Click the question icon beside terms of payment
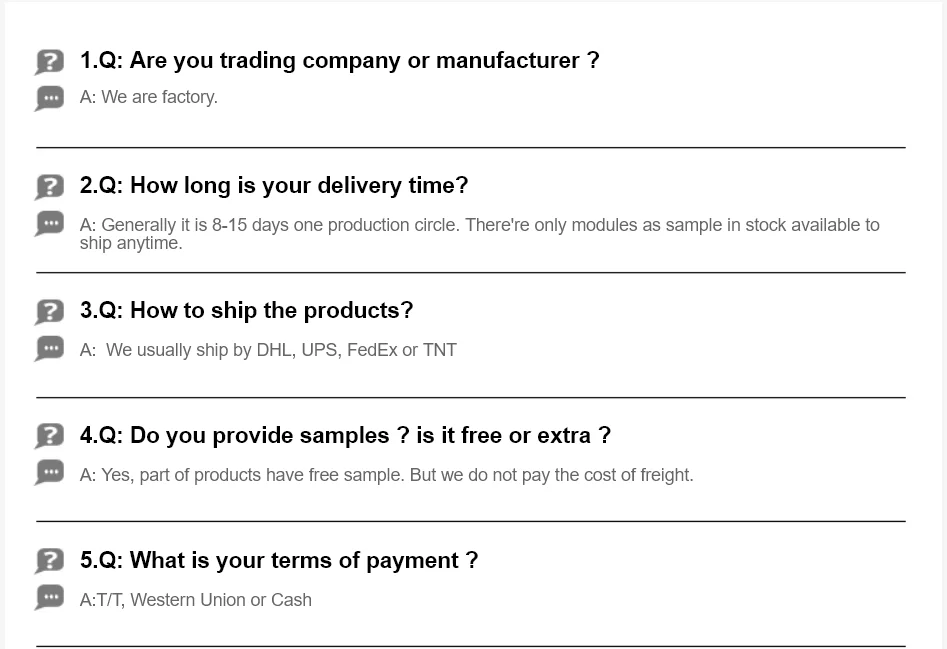 pos(49,561)
